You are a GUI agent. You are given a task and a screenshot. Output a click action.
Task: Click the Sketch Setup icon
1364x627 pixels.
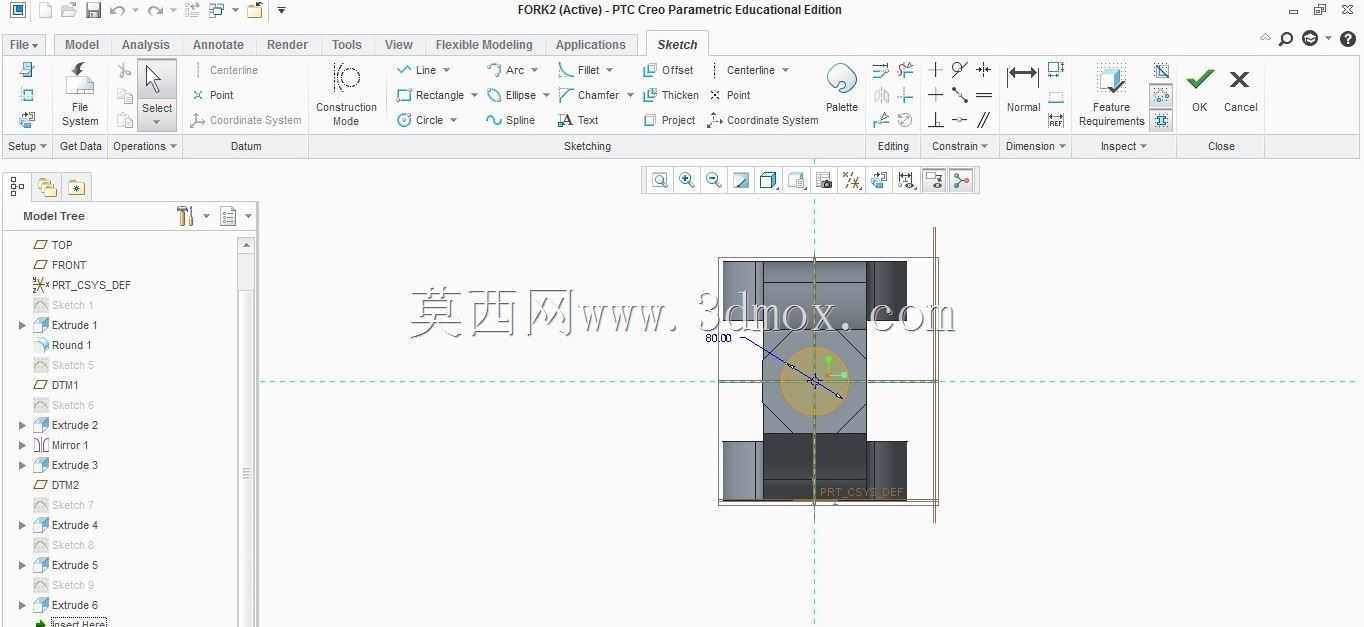[x=27, y=70]
